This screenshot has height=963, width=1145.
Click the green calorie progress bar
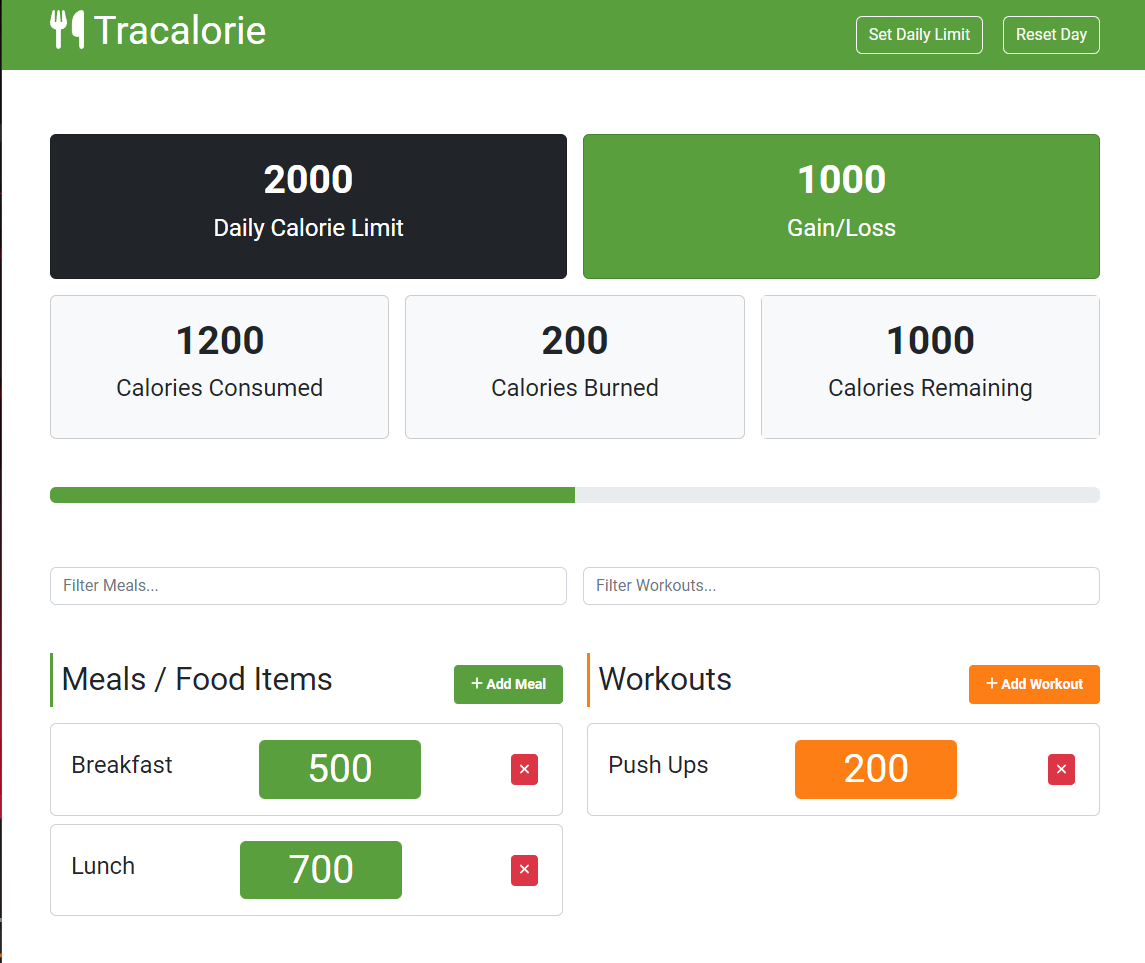click(x=312, y=495)
